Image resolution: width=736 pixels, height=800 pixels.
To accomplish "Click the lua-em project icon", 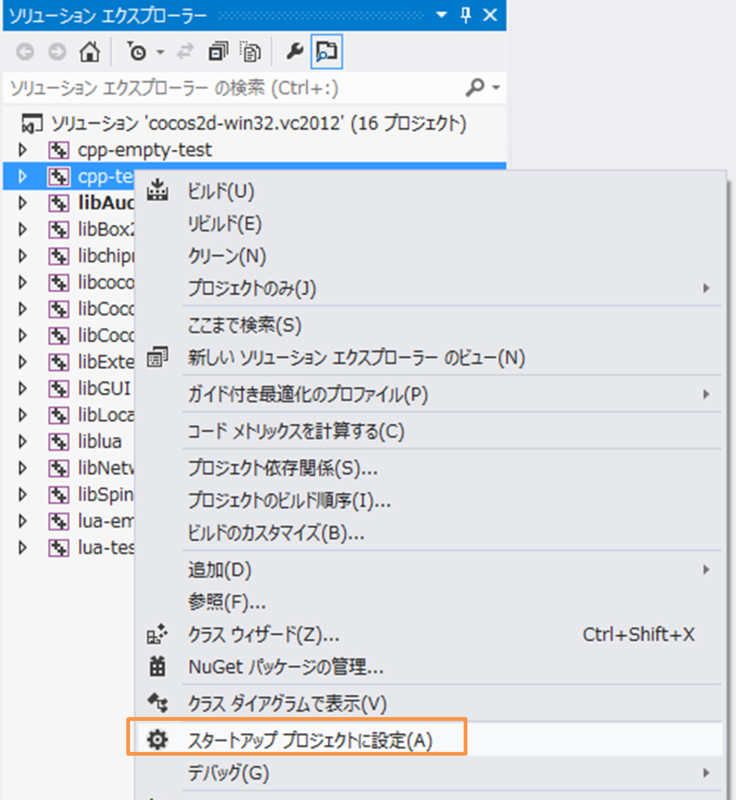I will [x=59, y=521].
